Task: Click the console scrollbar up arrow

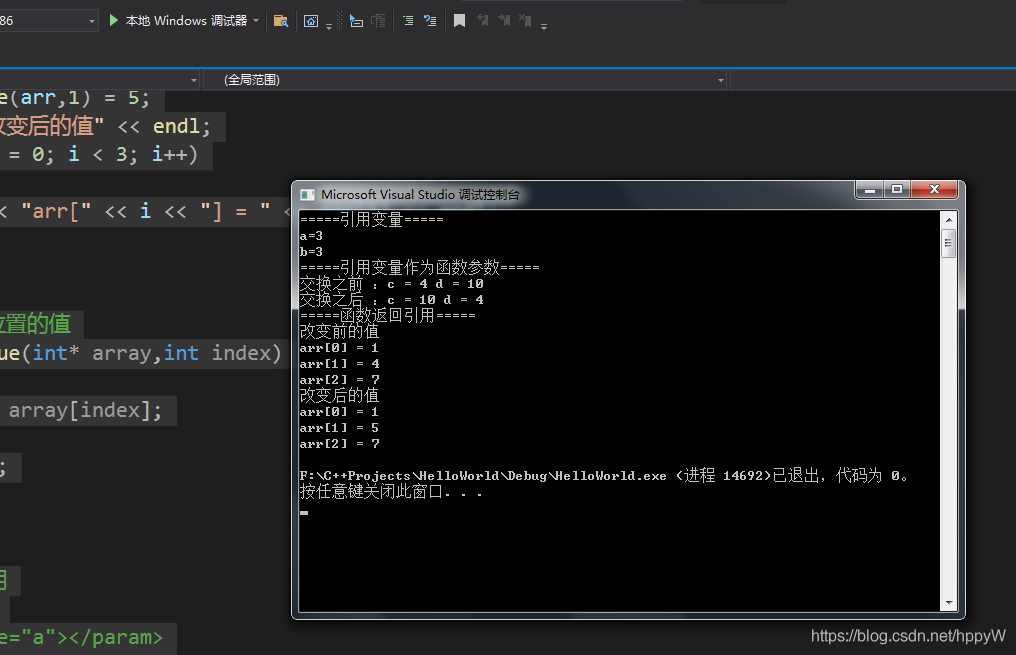Action: pyautogui.click(x=949, y=218)
